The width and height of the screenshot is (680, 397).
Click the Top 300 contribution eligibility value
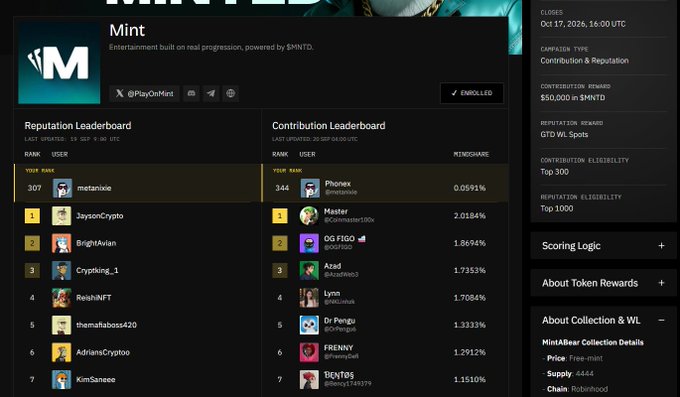pyautogui.click(x=554, y=172)
